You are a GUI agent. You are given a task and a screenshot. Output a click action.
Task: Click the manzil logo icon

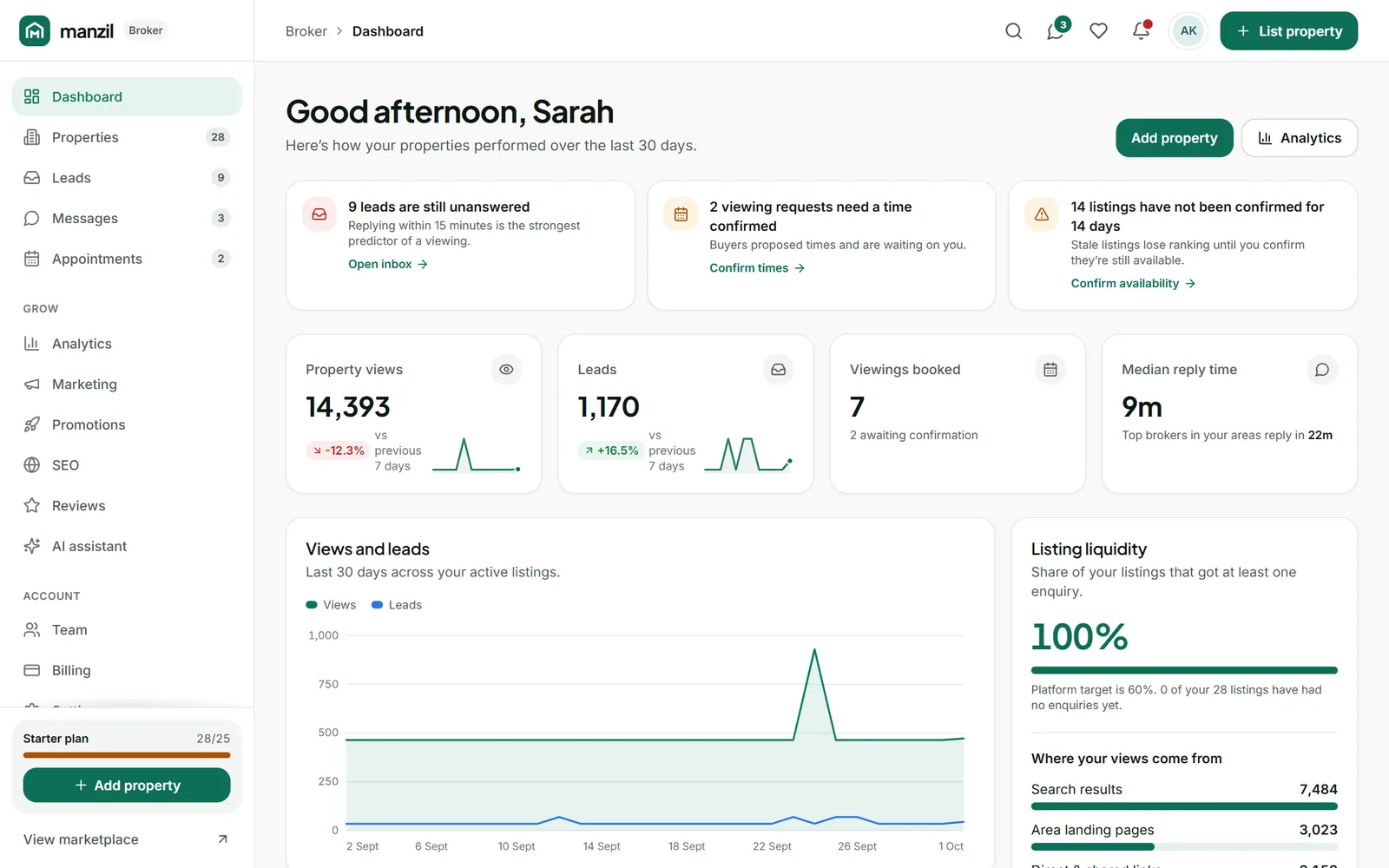click(x=35, y=31)
